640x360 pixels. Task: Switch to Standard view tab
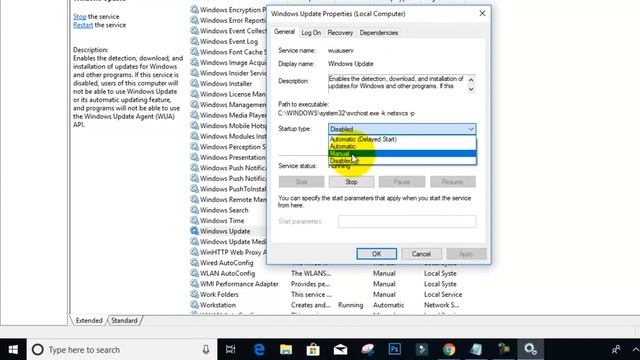coord(124,320)
